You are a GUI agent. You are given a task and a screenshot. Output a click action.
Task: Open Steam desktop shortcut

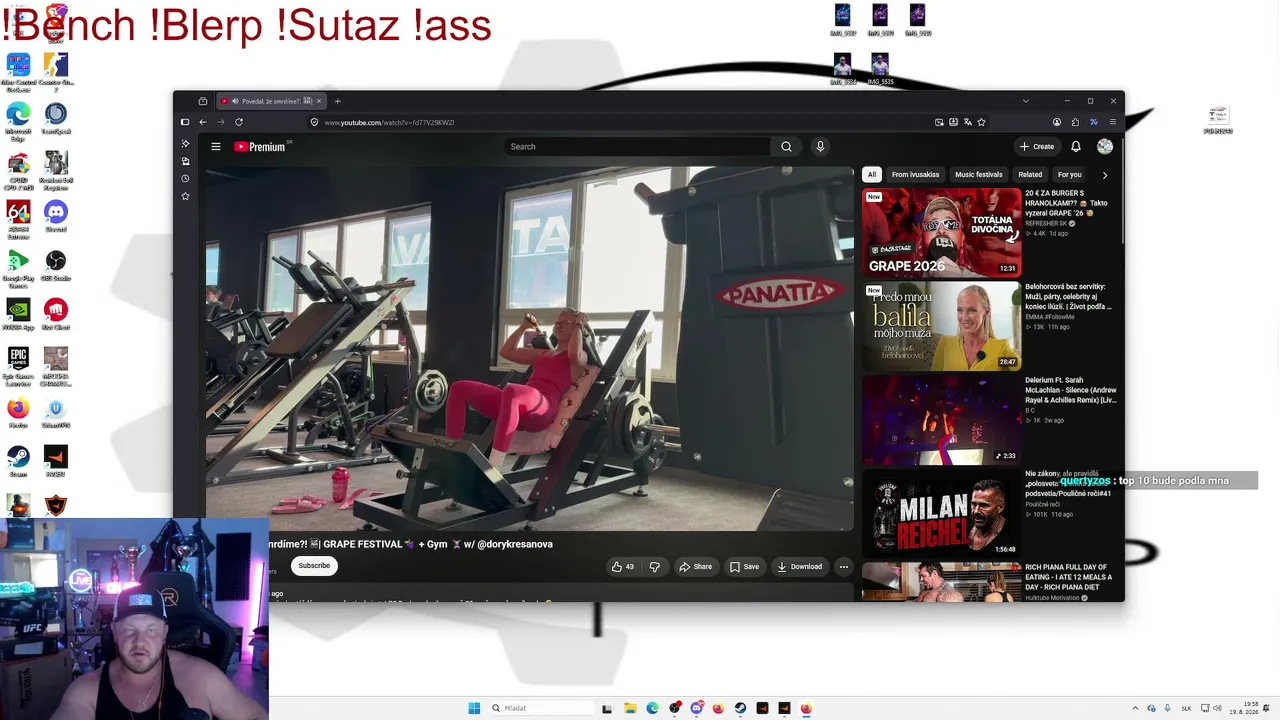point(18,460)
